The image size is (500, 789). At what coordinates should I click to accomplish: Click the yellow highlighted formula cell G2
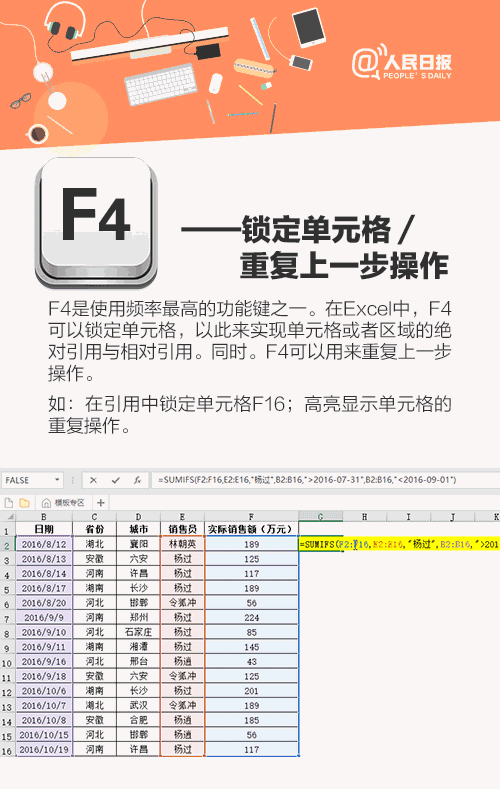pyautogui.click(x=320, y=544)
